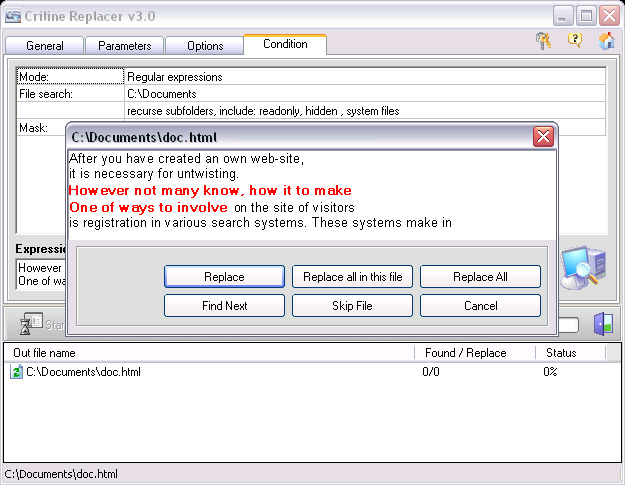Click the Mode: label cell
Image resolution: width=625 pixels, height=485 pixels.
click(x=71, y=77)
